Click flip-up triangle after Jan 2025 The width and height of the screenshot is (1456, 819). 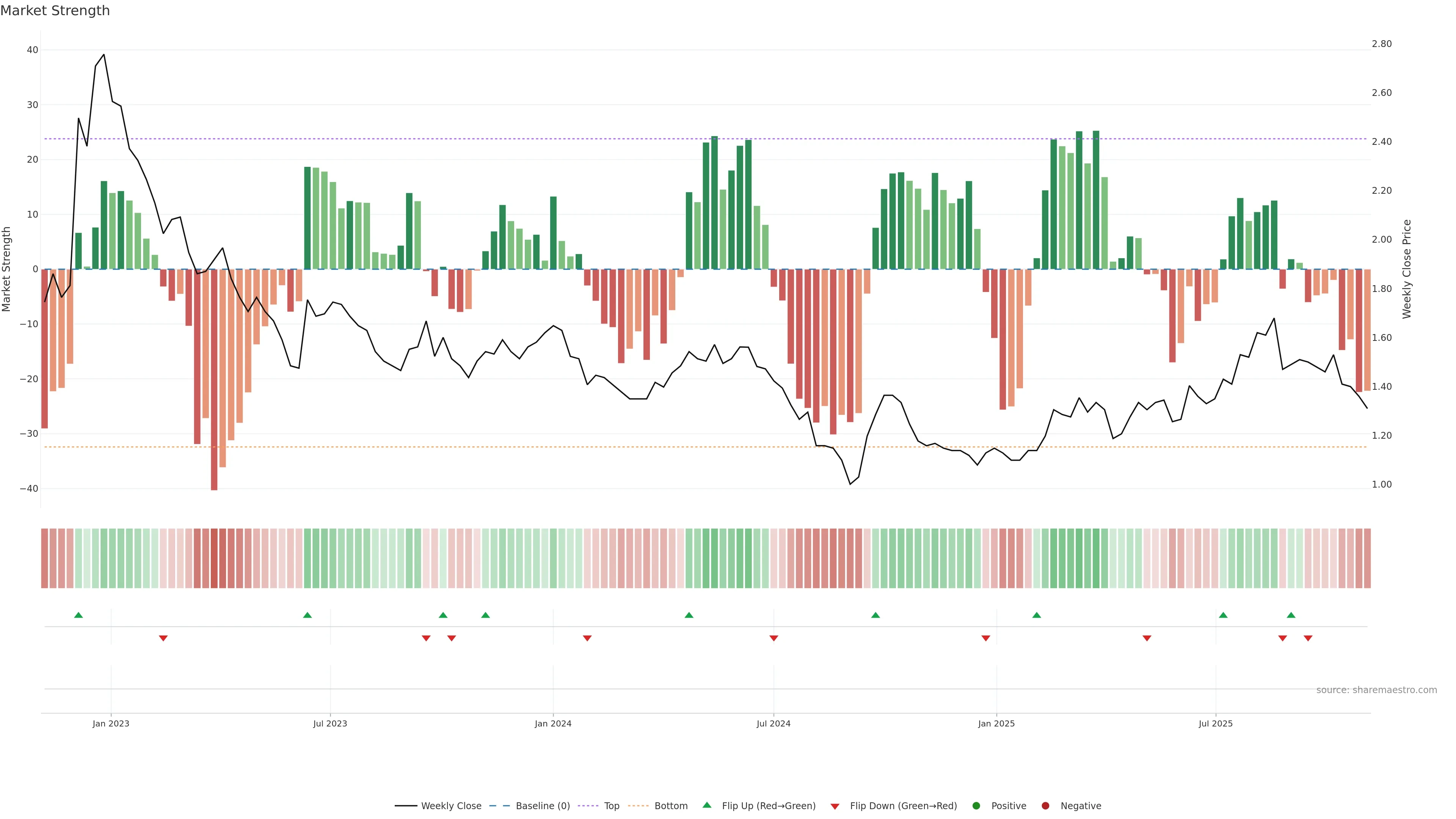[x=1037, y=615]
